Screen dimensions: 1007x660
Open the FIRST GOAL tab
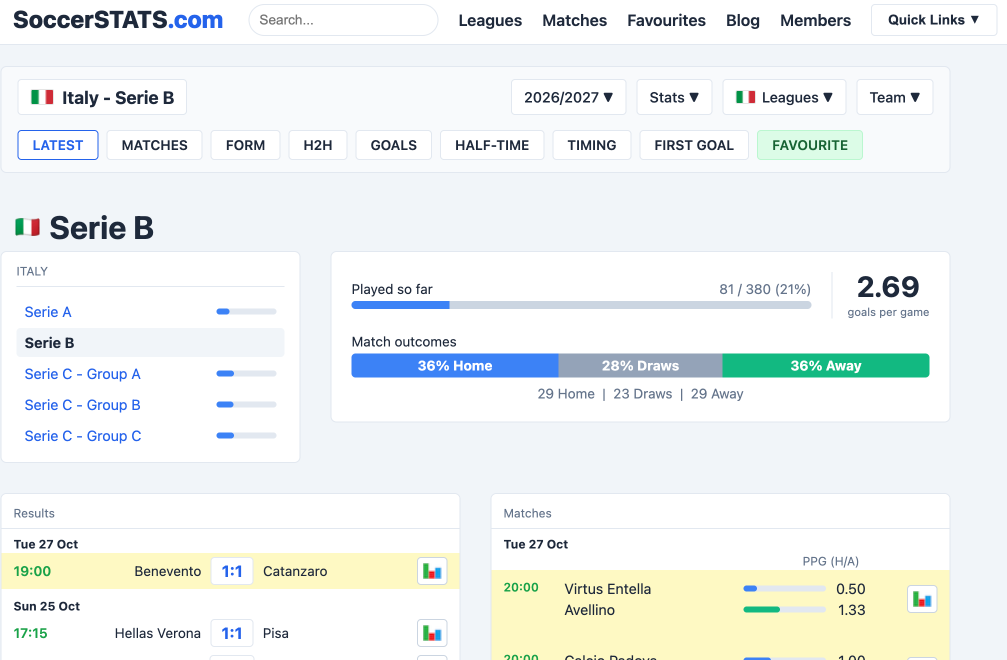pos(694,145)
